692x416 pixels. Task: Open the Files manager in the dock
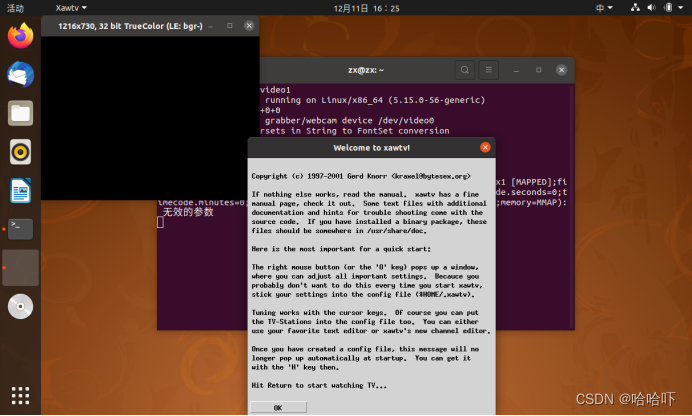(20, 113)
